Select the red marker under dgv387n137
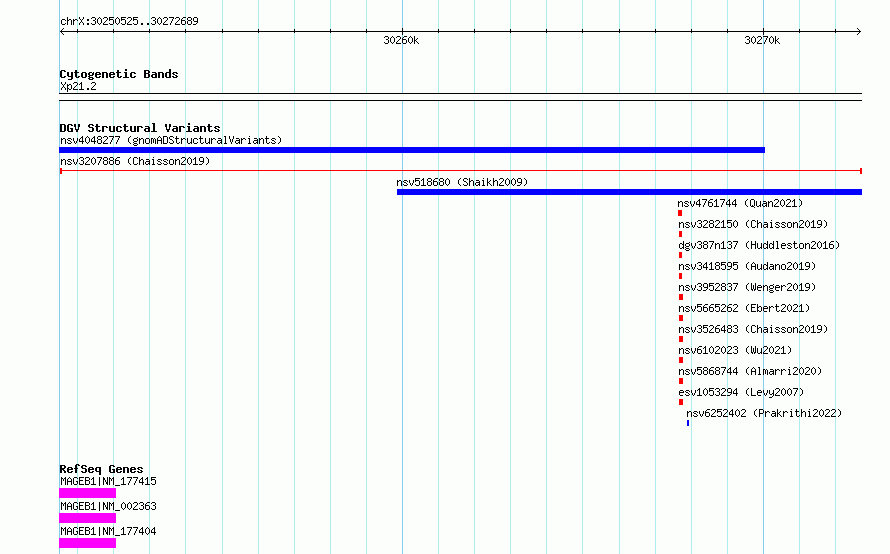The image size is (890, 554). click(681, 255)
